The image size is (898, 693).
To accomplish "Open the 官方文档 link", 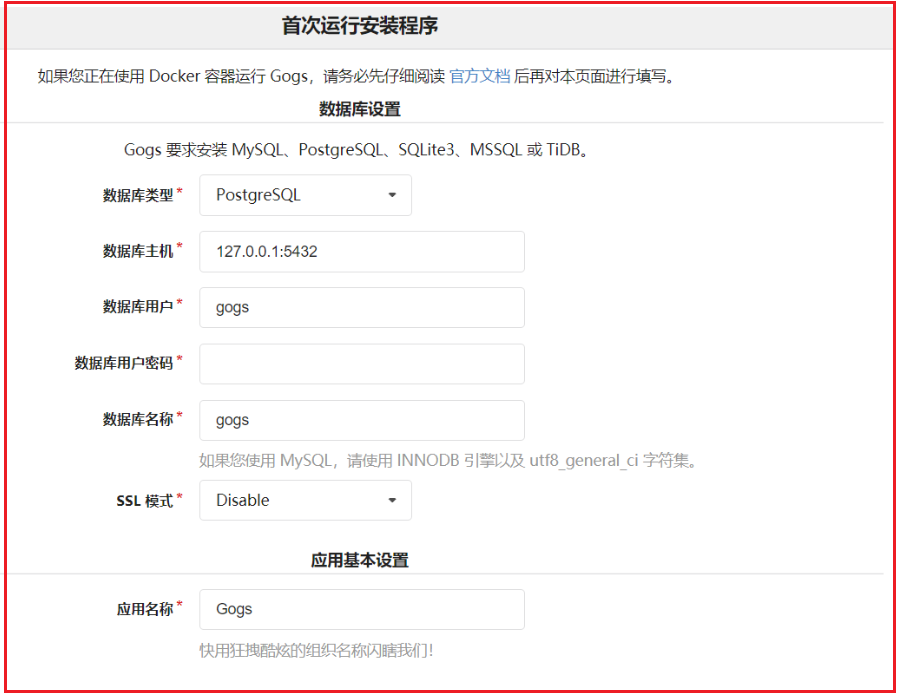I will pyautogui.click(x=479, y=76).
